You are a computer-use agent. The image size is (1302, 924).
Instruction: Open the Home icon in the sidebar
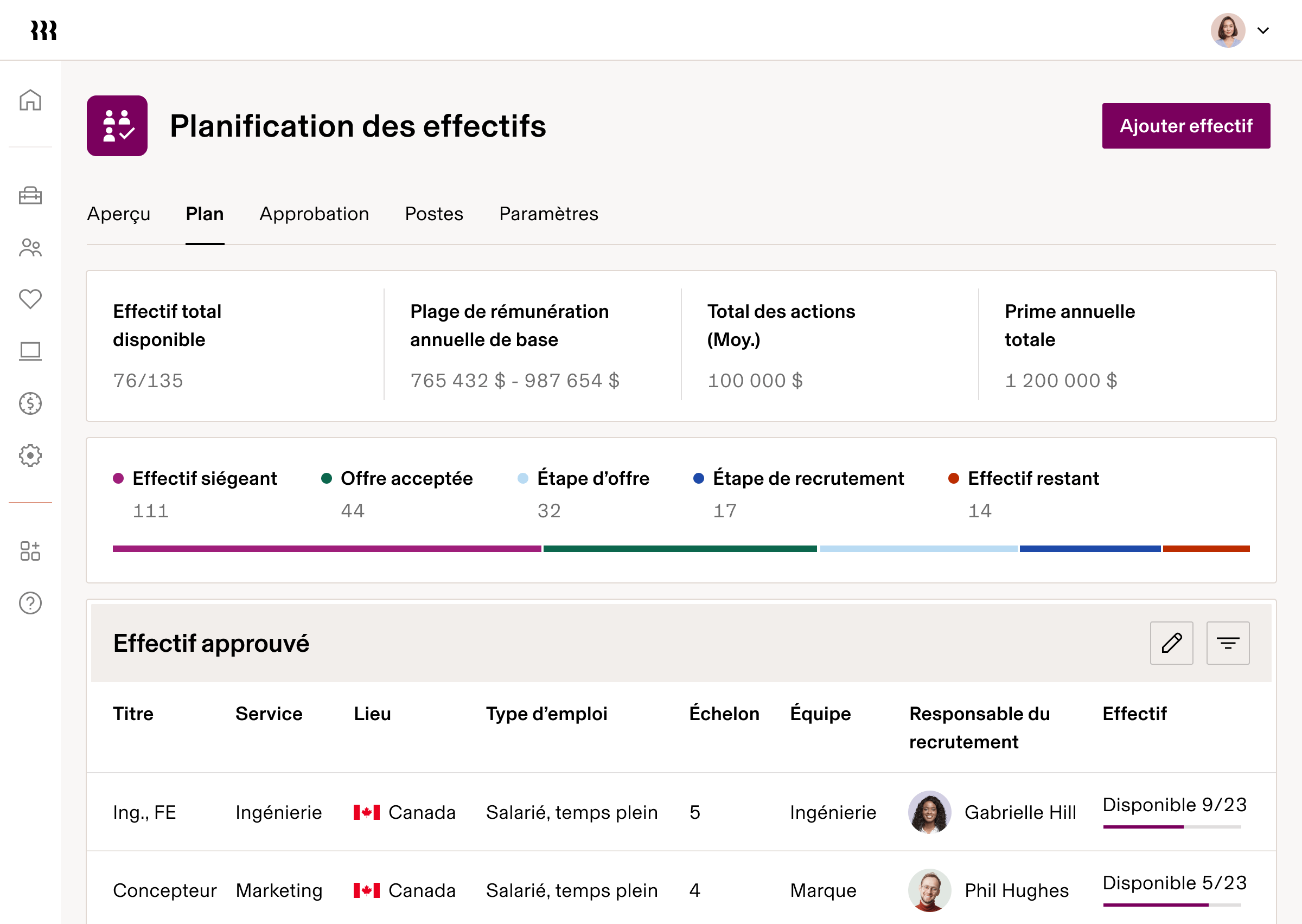coord(30,100)
